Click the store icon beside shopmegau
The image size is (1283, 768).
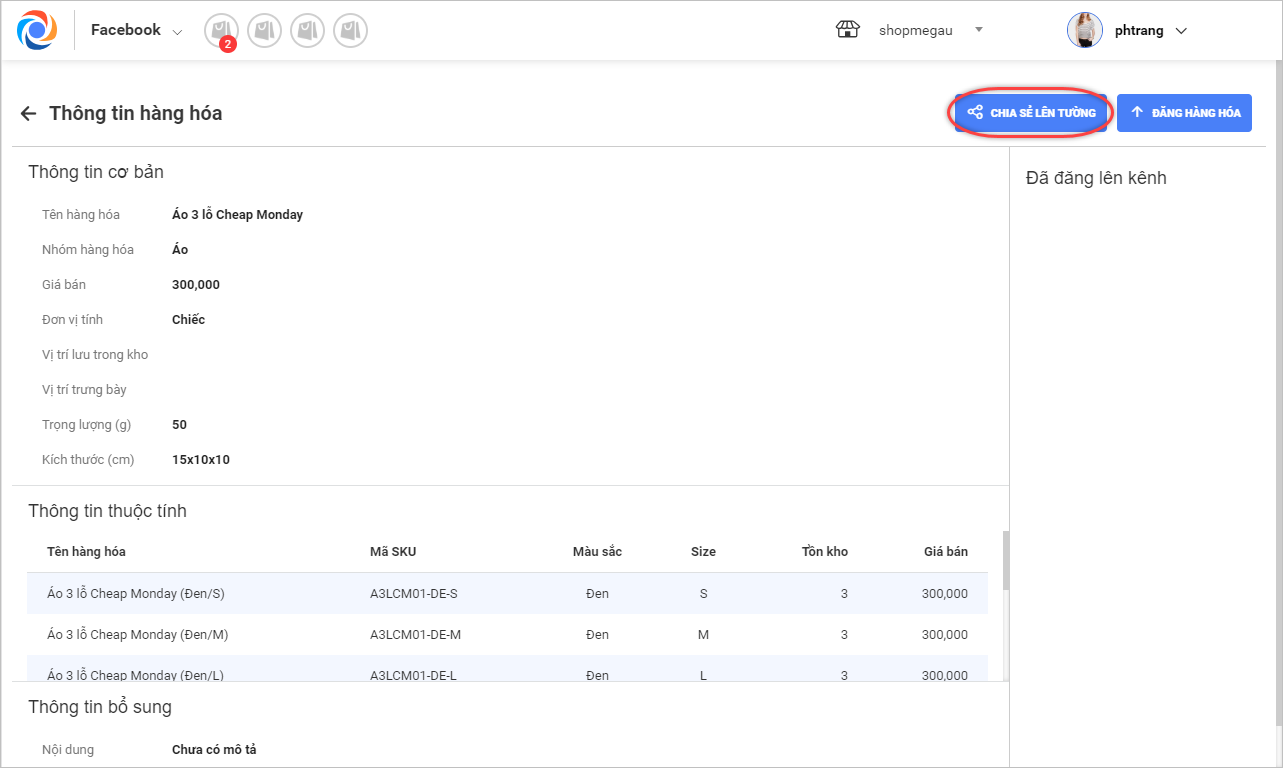point(847,30)
